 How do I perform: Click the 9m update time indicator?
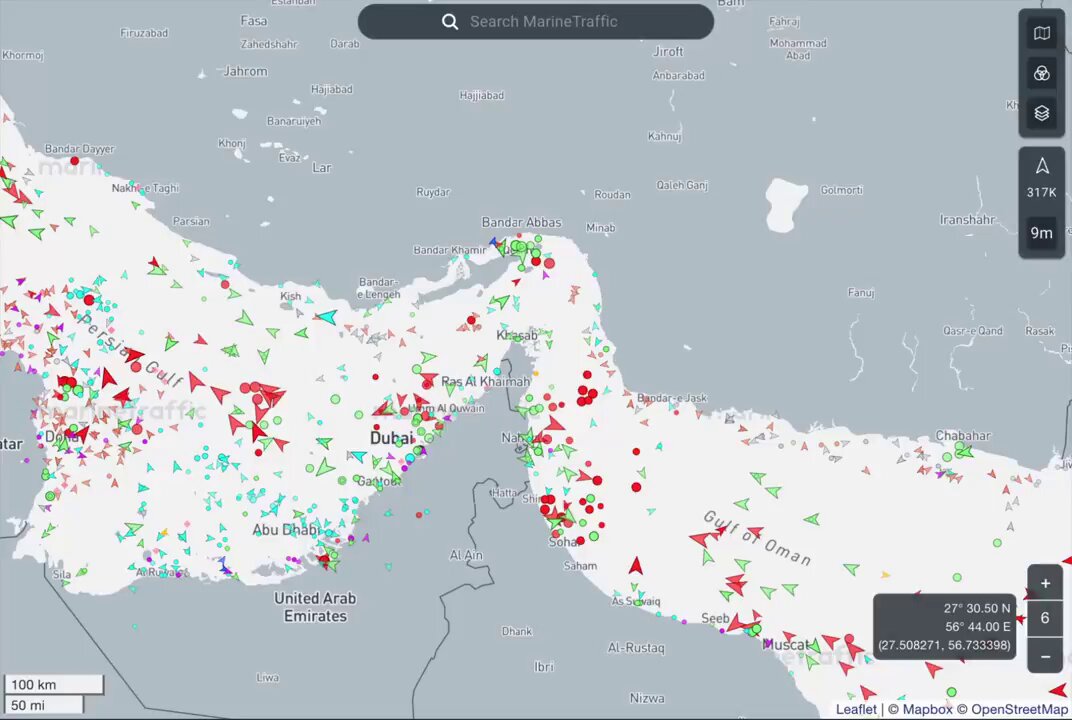click(x=1041, y=232)
